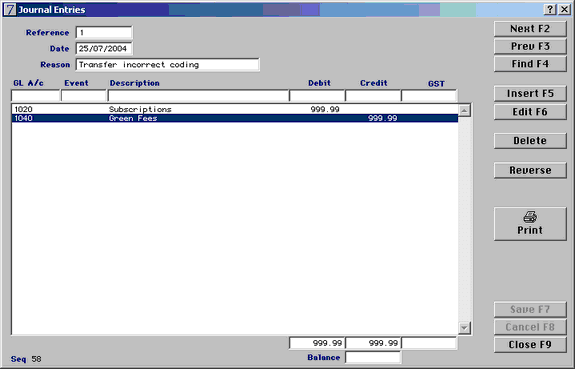Click the Balance field
The height and width of the screenshot is (369, 575).
coord(373,357)
